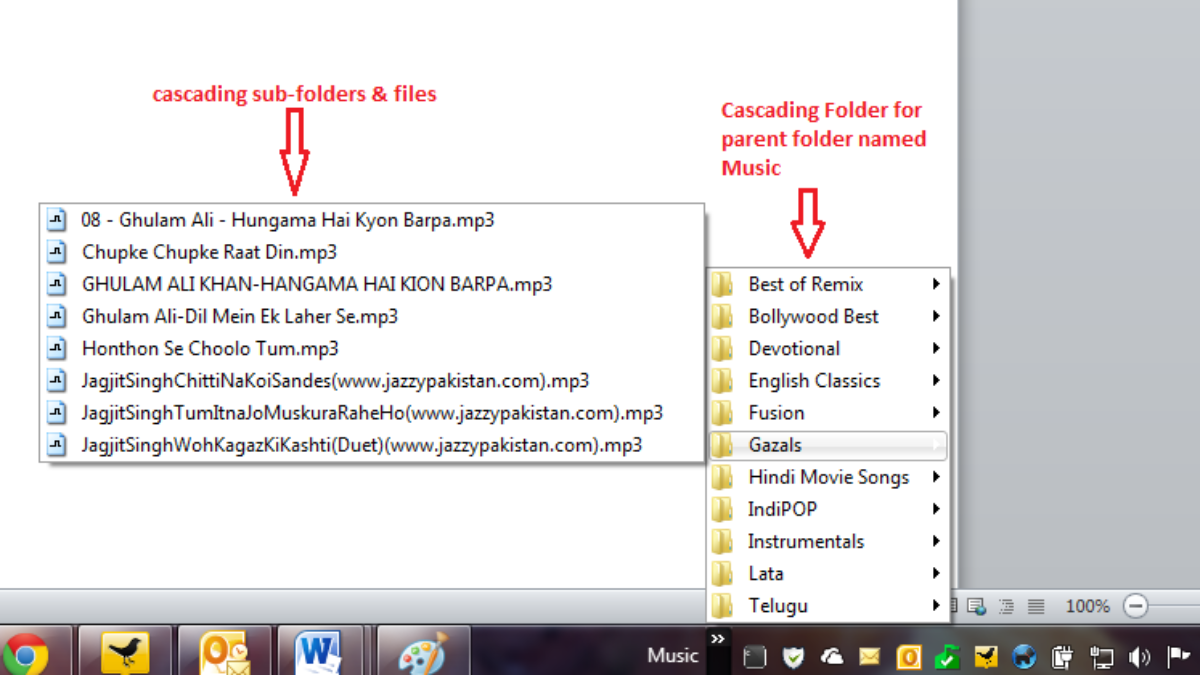Click the Music toolbar label on taskbar
The height and width of the screenshot is (675, 1200).
(x=671, y=655)
